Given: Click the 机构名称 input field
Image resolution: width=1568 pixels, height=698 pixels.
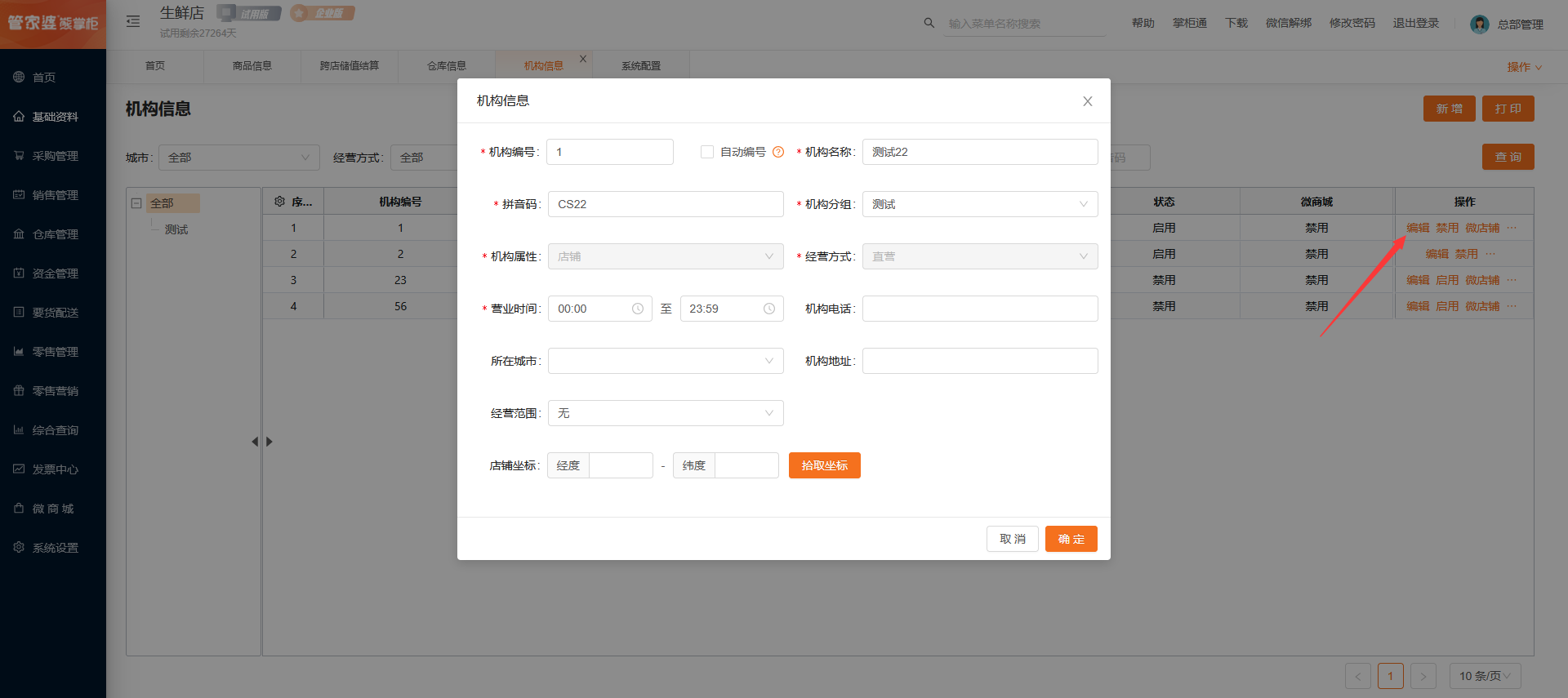Looking at the screenshot, I should pos(979,152).
